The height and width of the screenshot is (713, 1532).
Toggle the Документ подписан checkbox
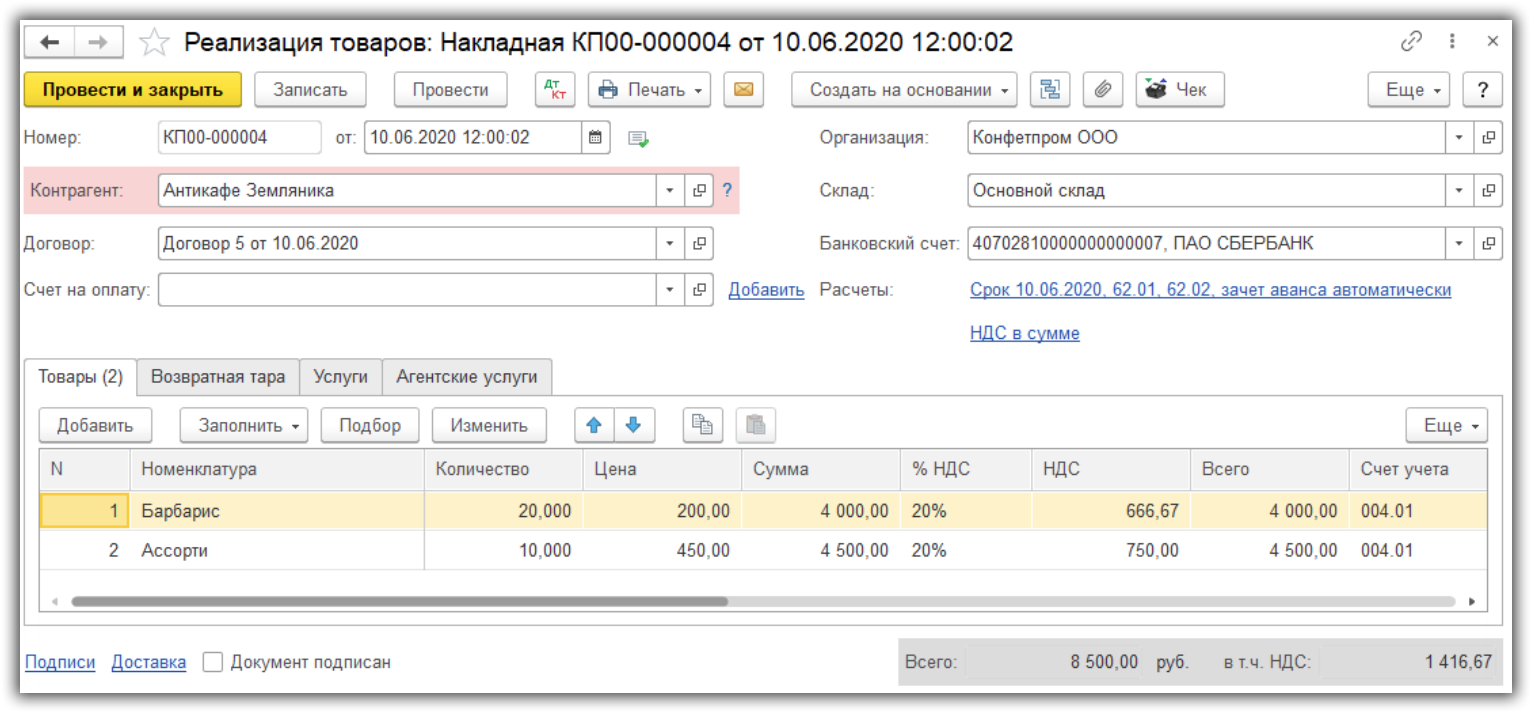point(212,662)
